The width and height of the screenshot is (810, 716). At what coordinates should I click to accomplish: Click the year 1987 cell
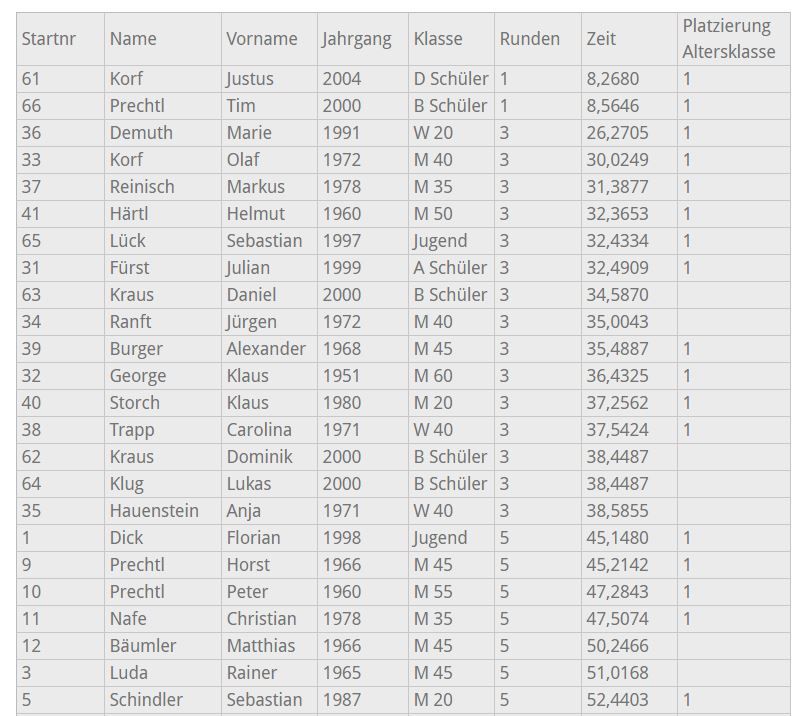(x=342, y=700)
